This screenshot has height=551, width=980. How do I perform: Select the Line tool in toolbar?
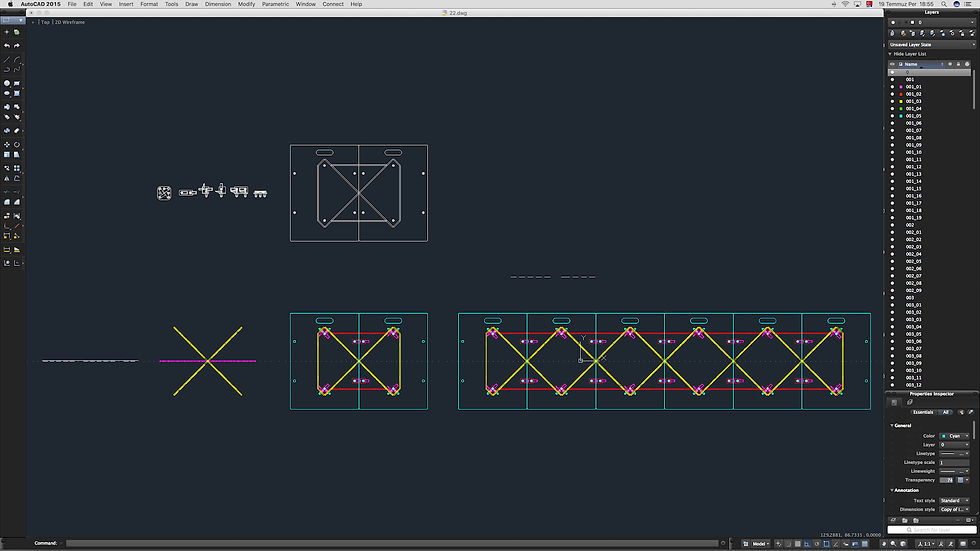(x=7, y=59)
